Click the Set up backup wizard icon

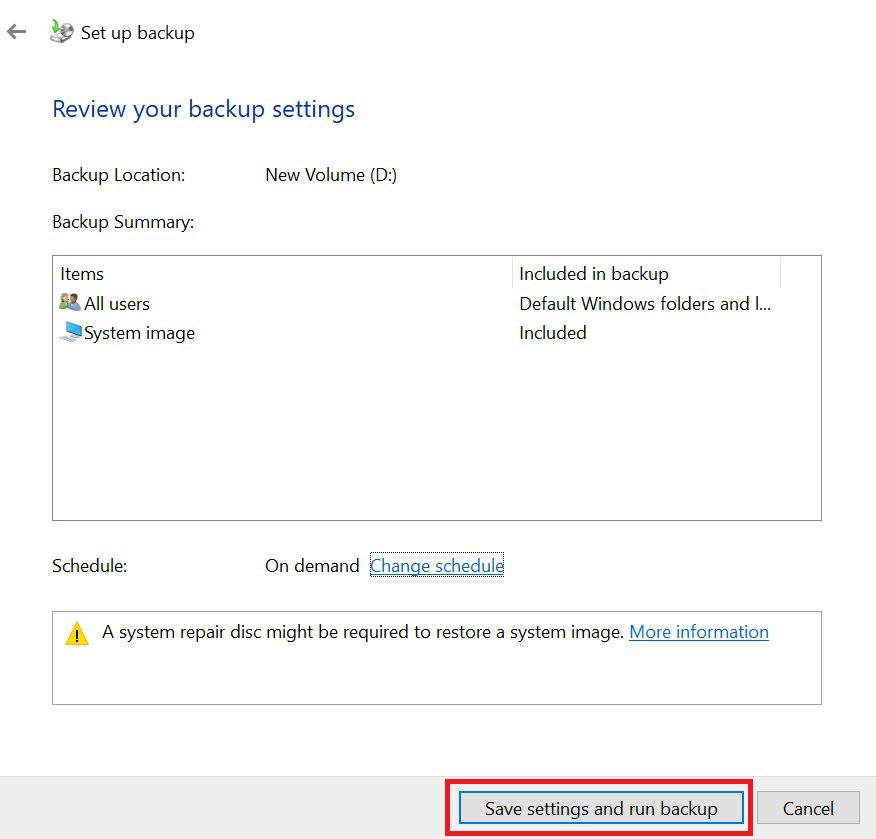(x=61, y=31)
